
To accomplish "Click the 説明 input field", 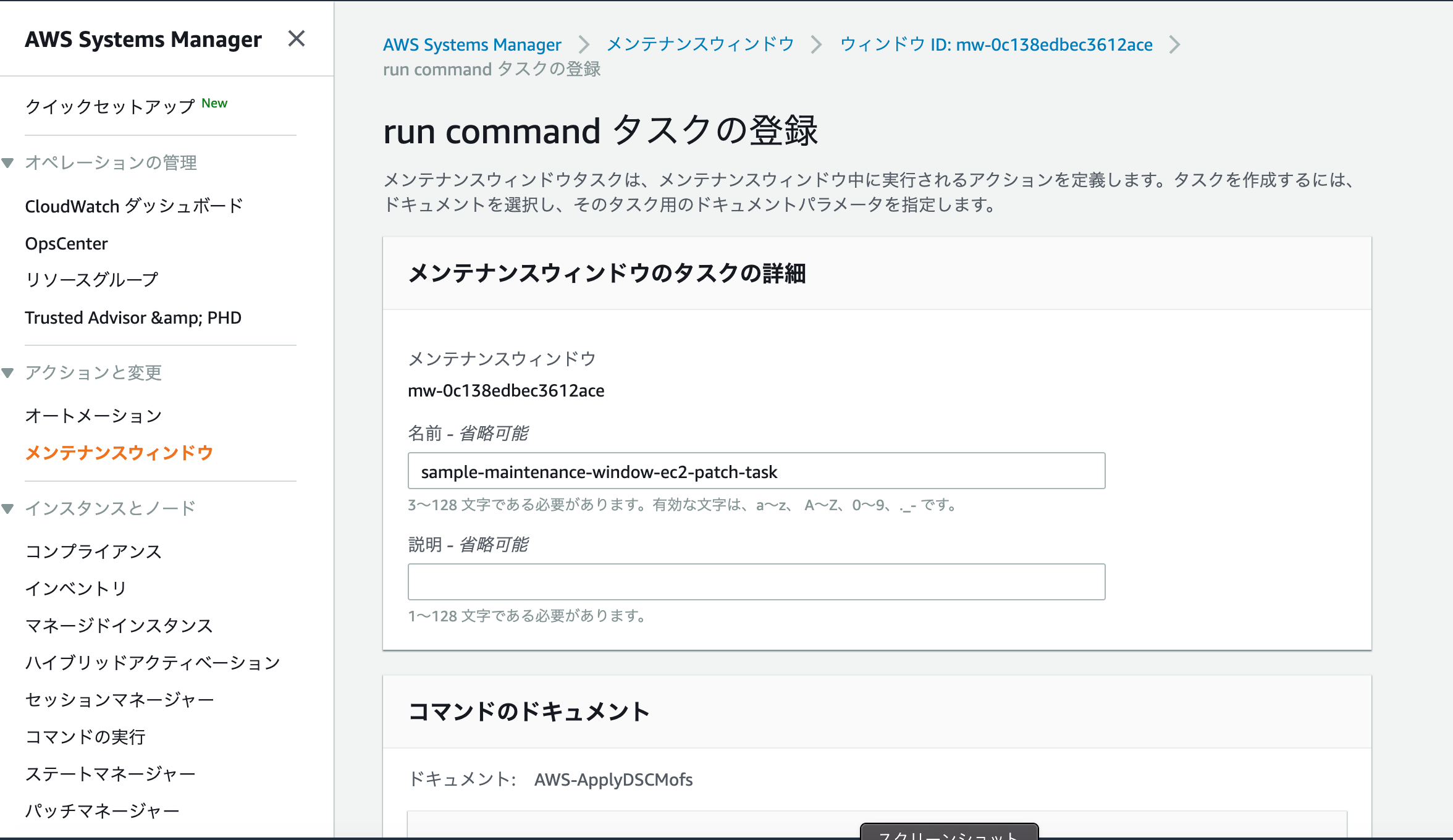I will click(756, 582).
